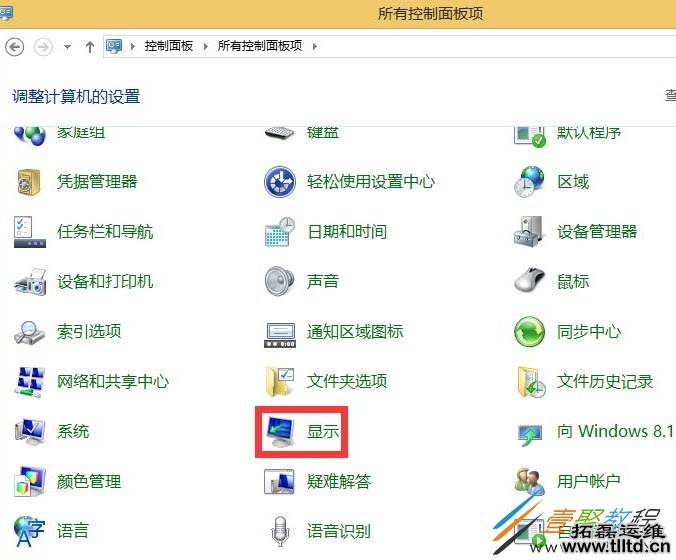Open the 鼠标 mouse icon
This screenshot has height=560, width=676.
pyautogui.click(x=529, y=280)
